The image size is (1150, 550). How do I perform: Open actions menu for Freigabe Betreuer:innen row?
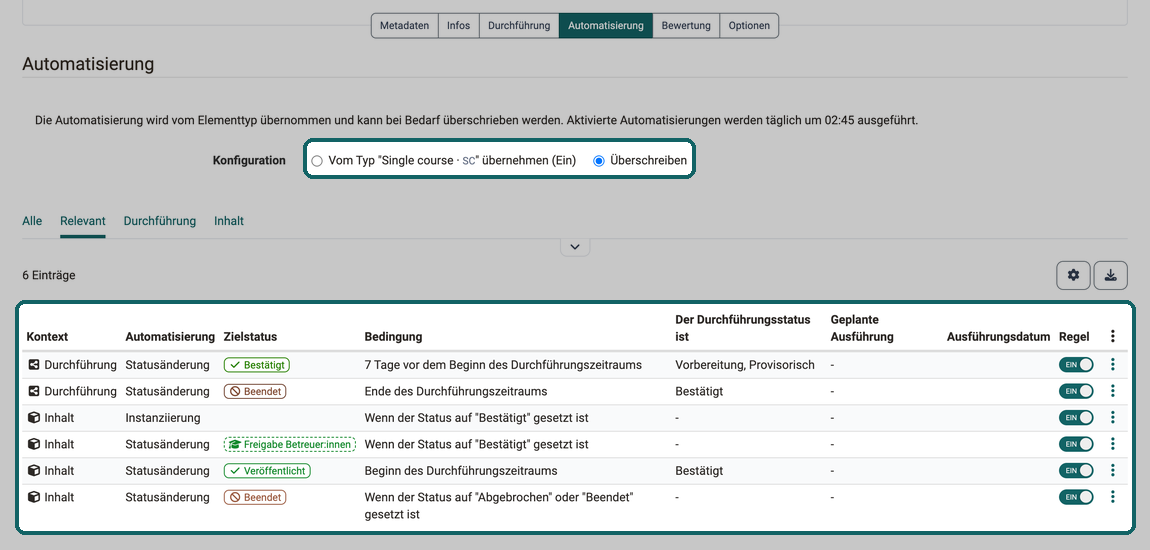point(1113,444)
